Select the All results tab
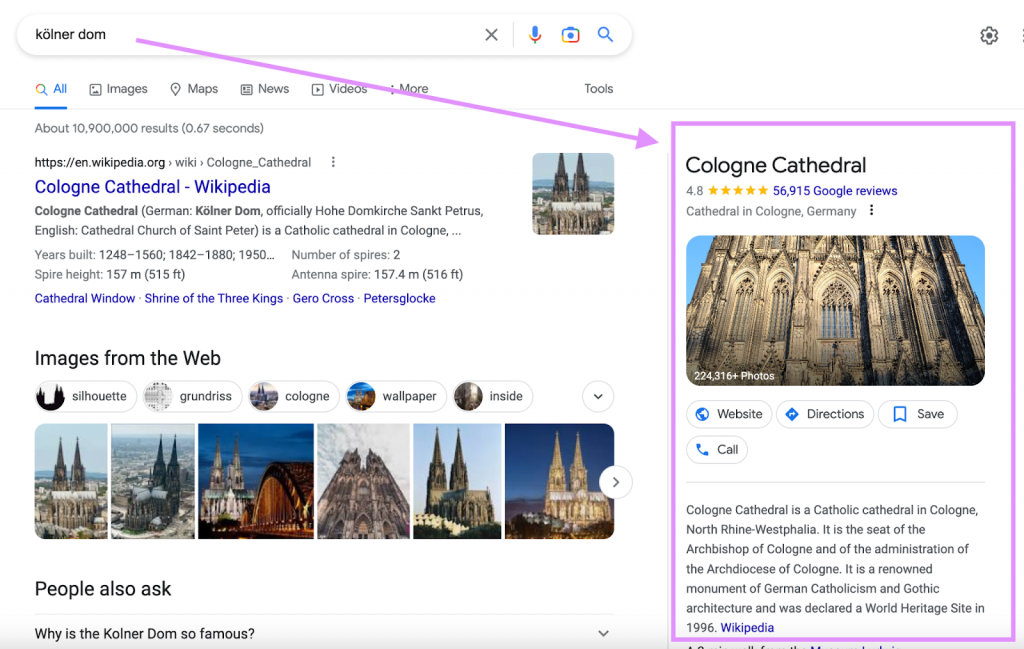The height and width of the screenshot is (649, 1024). point(51,89)
